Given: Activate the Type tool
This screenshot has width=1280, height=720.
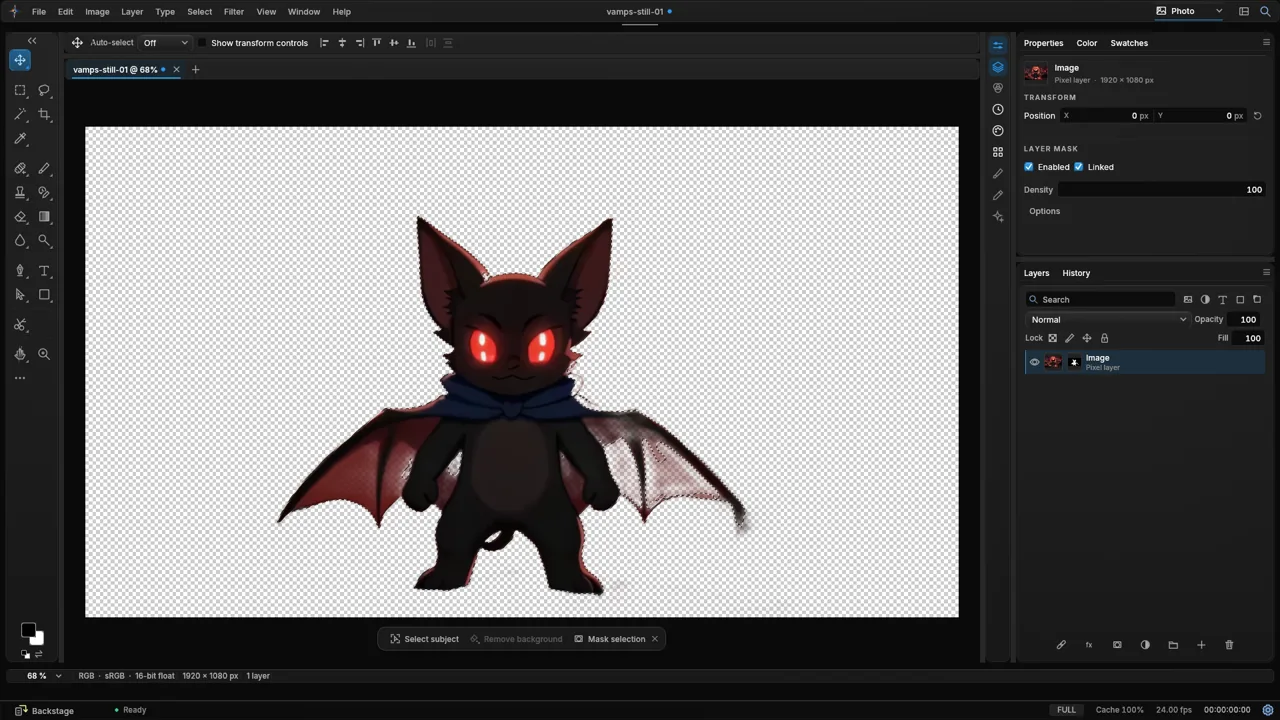Looking at the screenshot, I should 44,271.
